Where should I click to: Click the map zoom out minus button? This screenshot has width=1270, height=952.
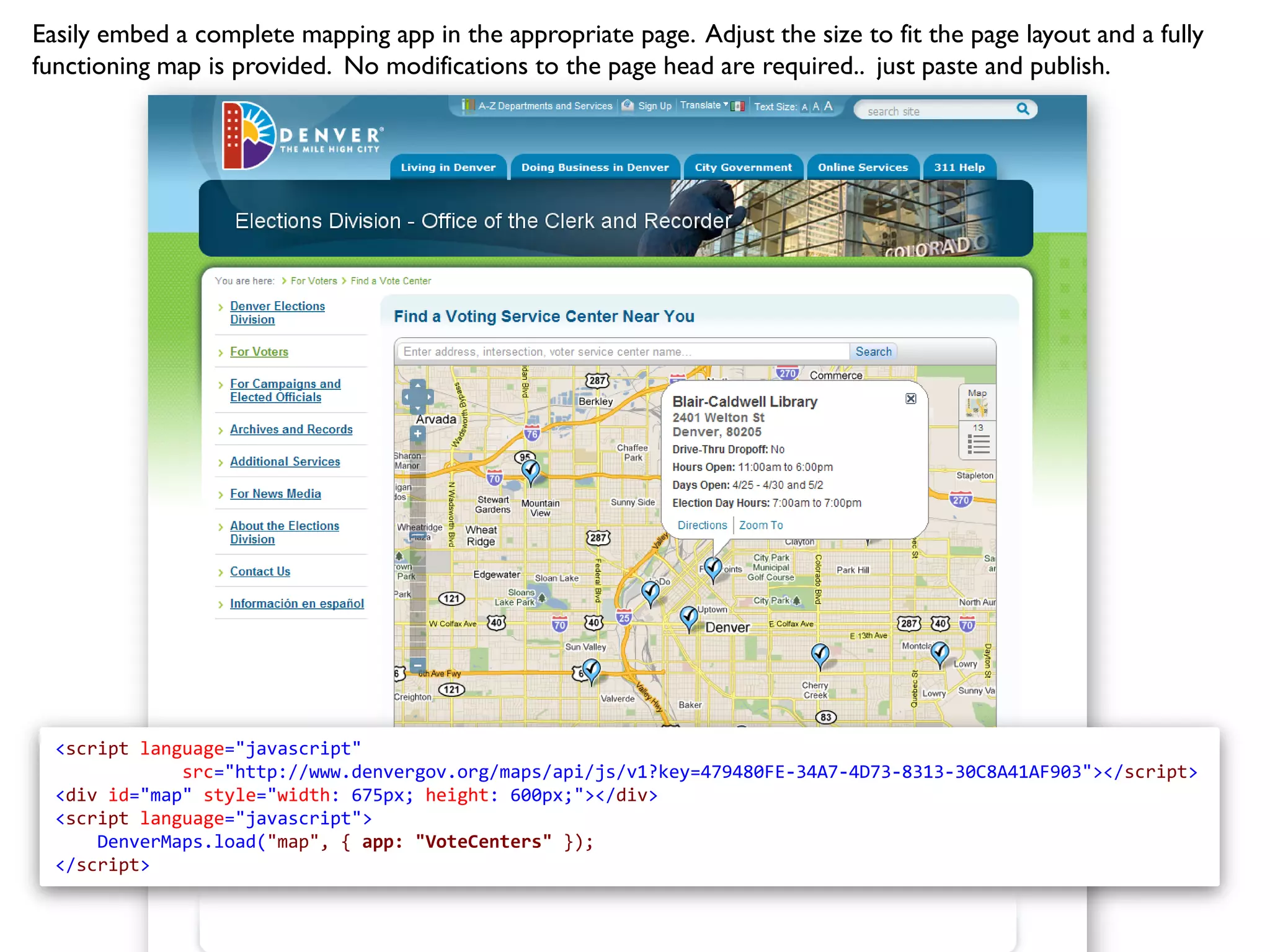(x=418, y=666)
